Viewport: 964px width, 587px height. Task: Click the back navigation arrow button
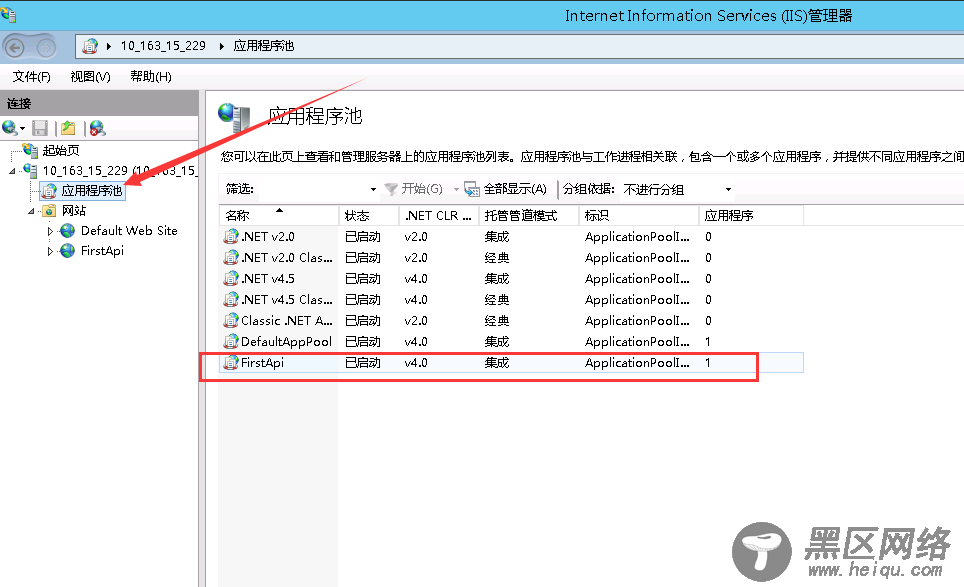click(x=15, y=47)
